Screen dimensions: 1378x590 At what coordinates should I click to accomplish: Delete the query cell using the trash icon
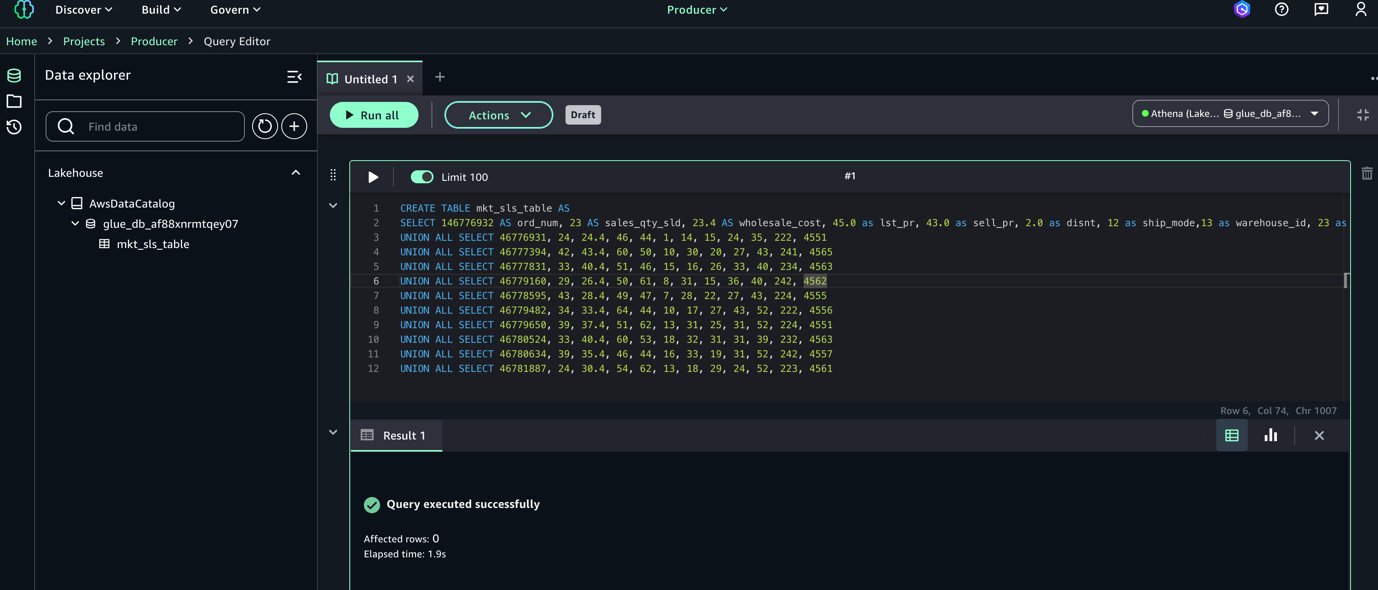click(1367, 172)
